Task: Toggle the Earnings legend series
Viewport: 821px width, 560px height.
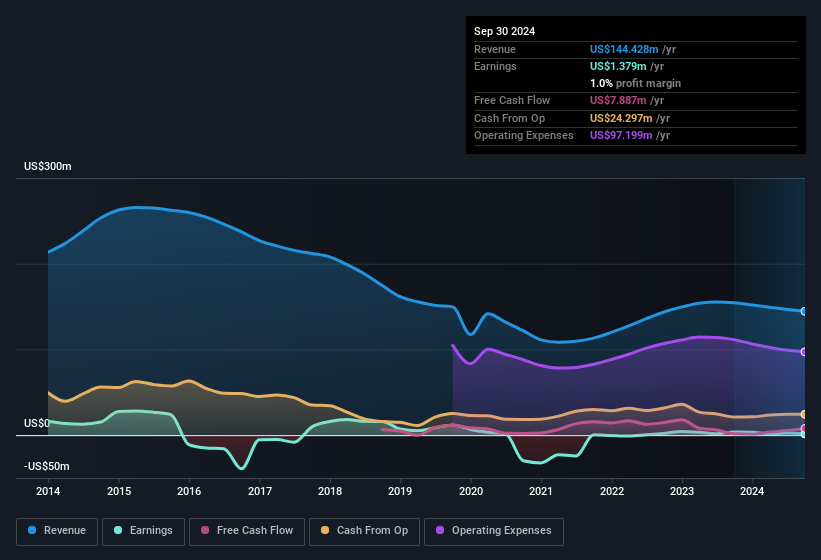Action: (143, 530)
